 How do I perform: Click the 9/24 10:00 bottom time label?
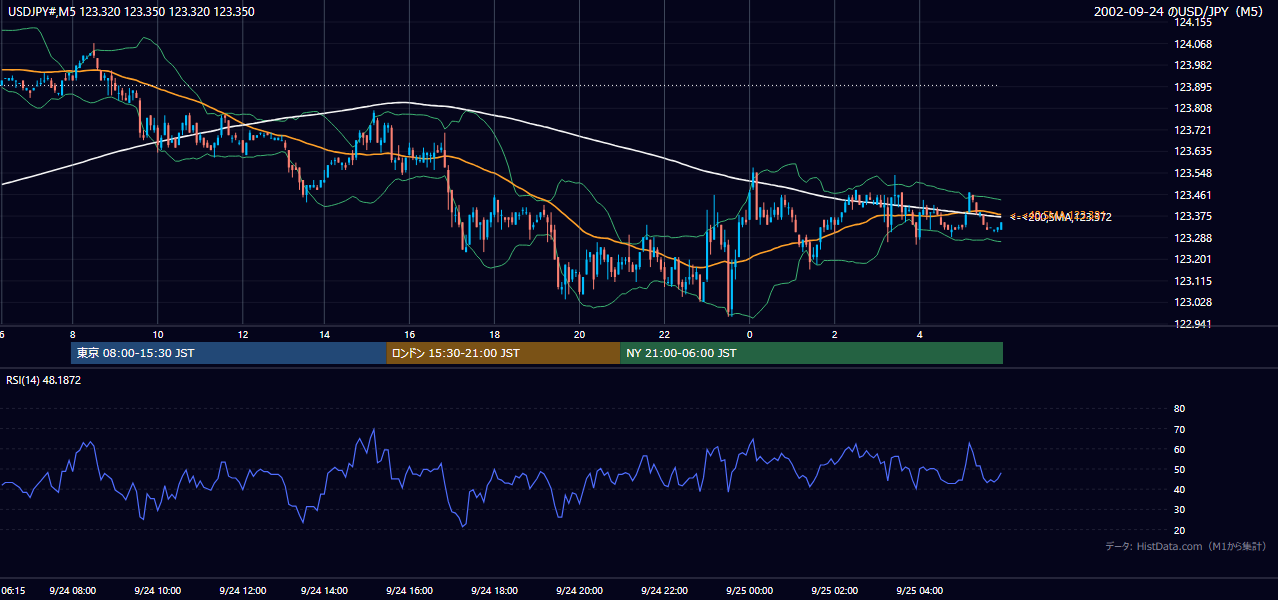(158, 591)
